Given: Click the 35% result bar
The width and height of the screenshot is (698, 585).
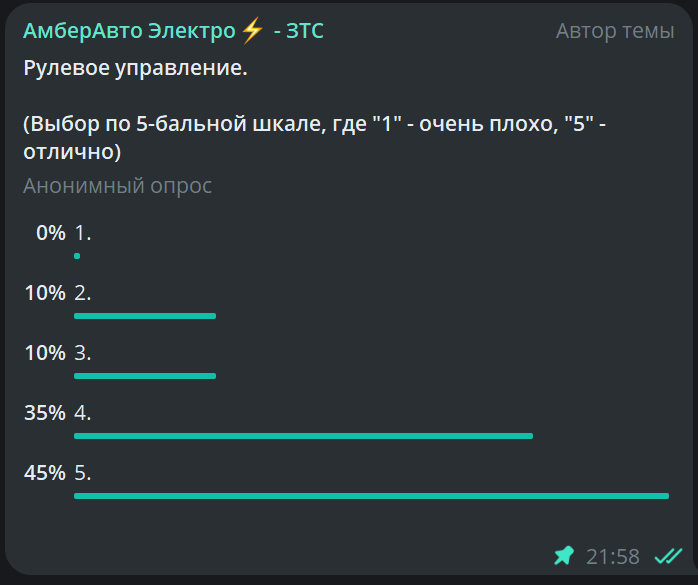Looking at the screenshot, I should [303, 436].
